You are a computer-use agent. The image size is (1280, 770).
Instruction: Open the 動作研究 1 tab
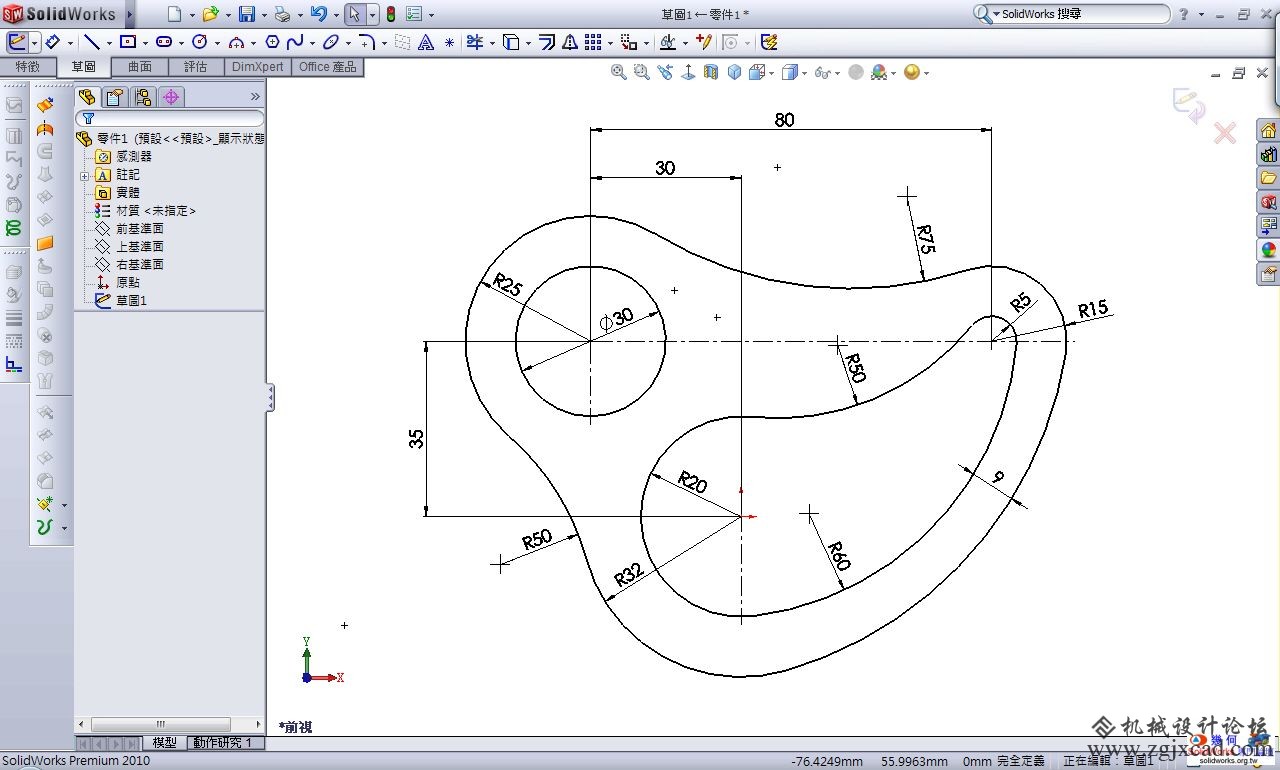(224, 743)
